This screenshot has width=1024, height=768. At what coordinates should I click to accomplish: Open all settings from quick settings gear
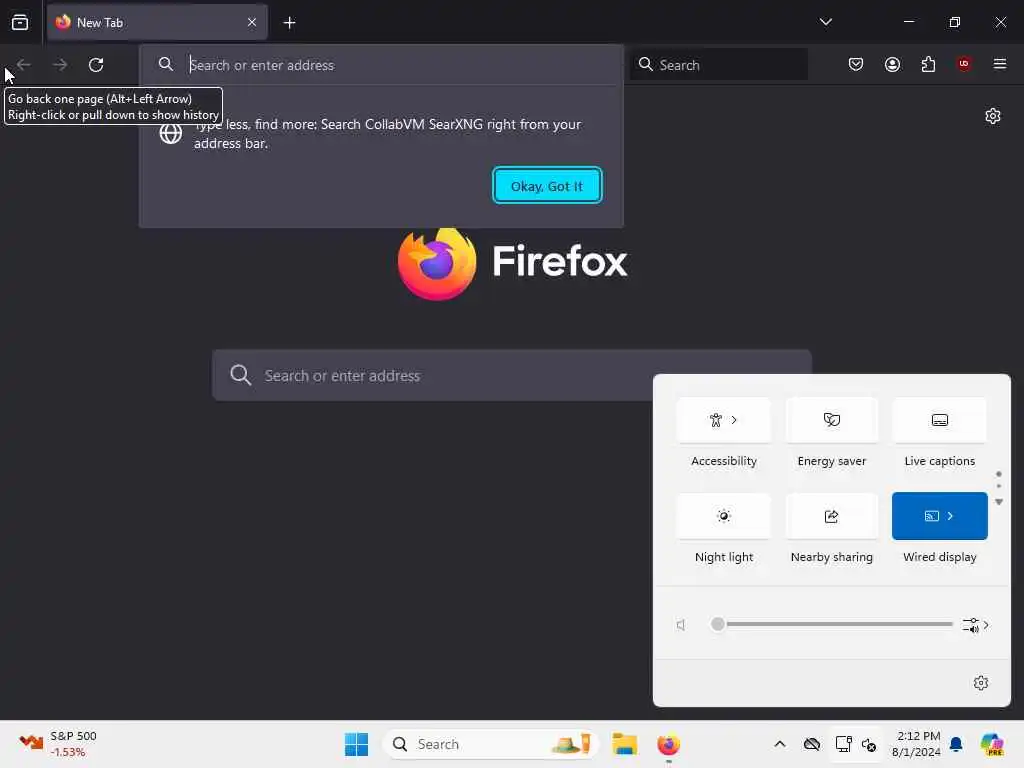(x=980, y=683)
